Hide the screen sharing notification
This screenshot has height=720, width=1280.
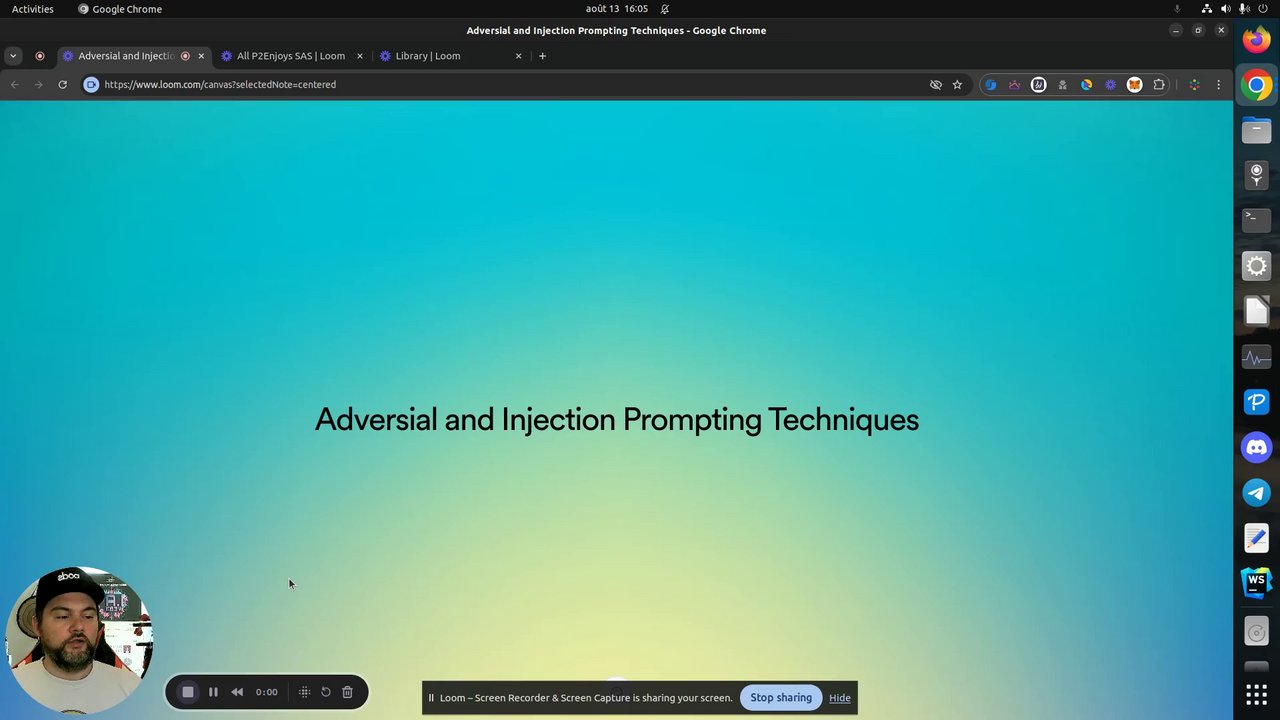(x=840, y=698)
